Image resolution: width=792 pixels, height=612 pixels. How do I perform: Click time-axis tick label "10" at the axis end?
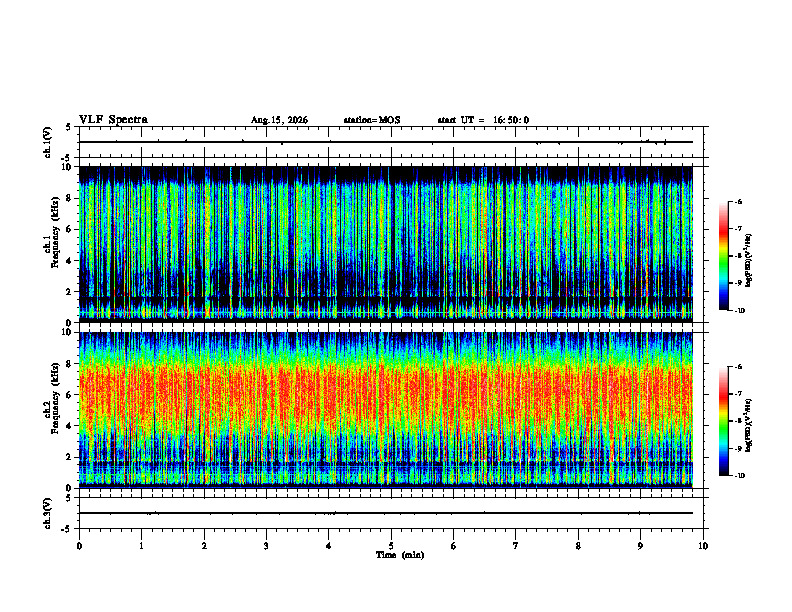pos(703,546)
